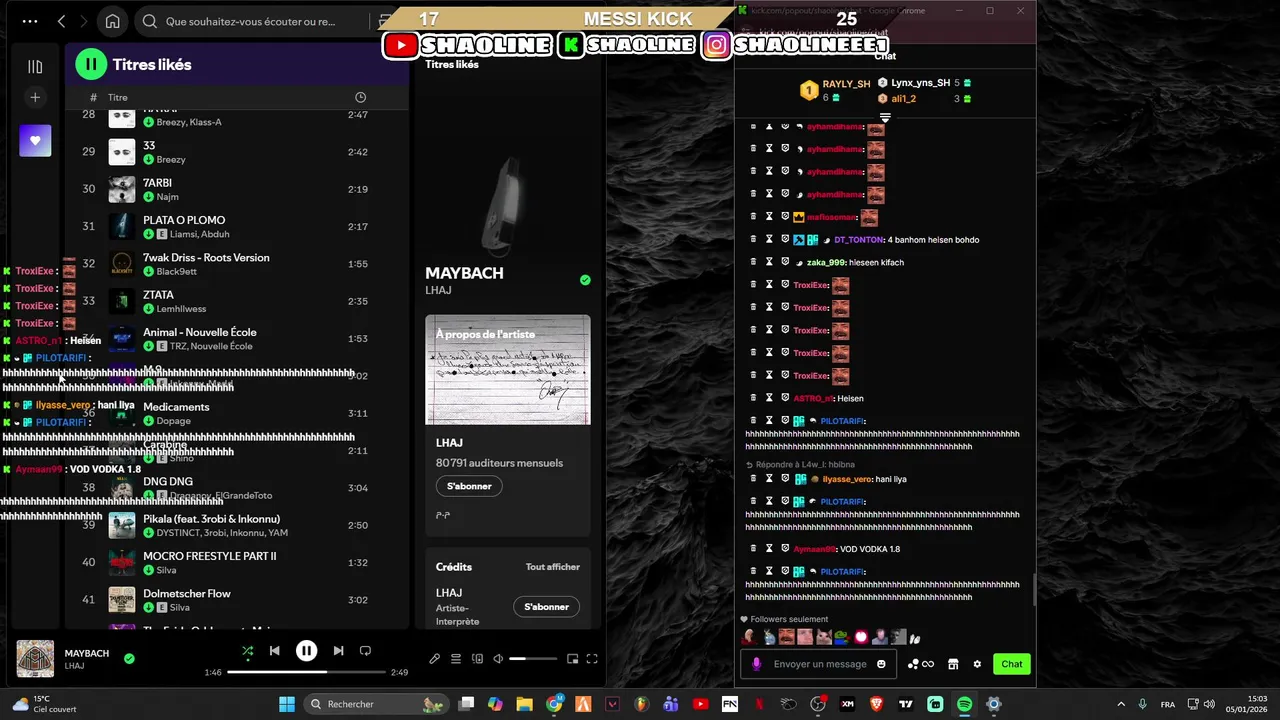Mute Spotify with the speaker icon
Image resolution: width=1280 pixels, height=720 pixels.
pos(498,659)
